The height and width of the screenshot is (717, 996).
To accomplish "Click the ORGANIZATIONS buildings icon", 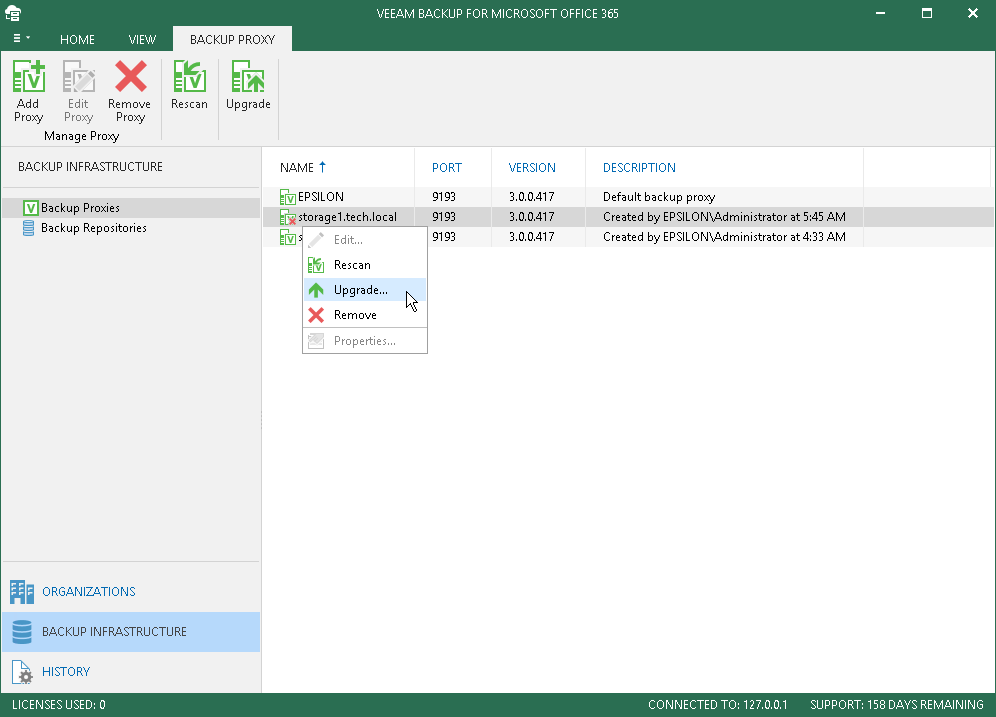I will (22, 592).
